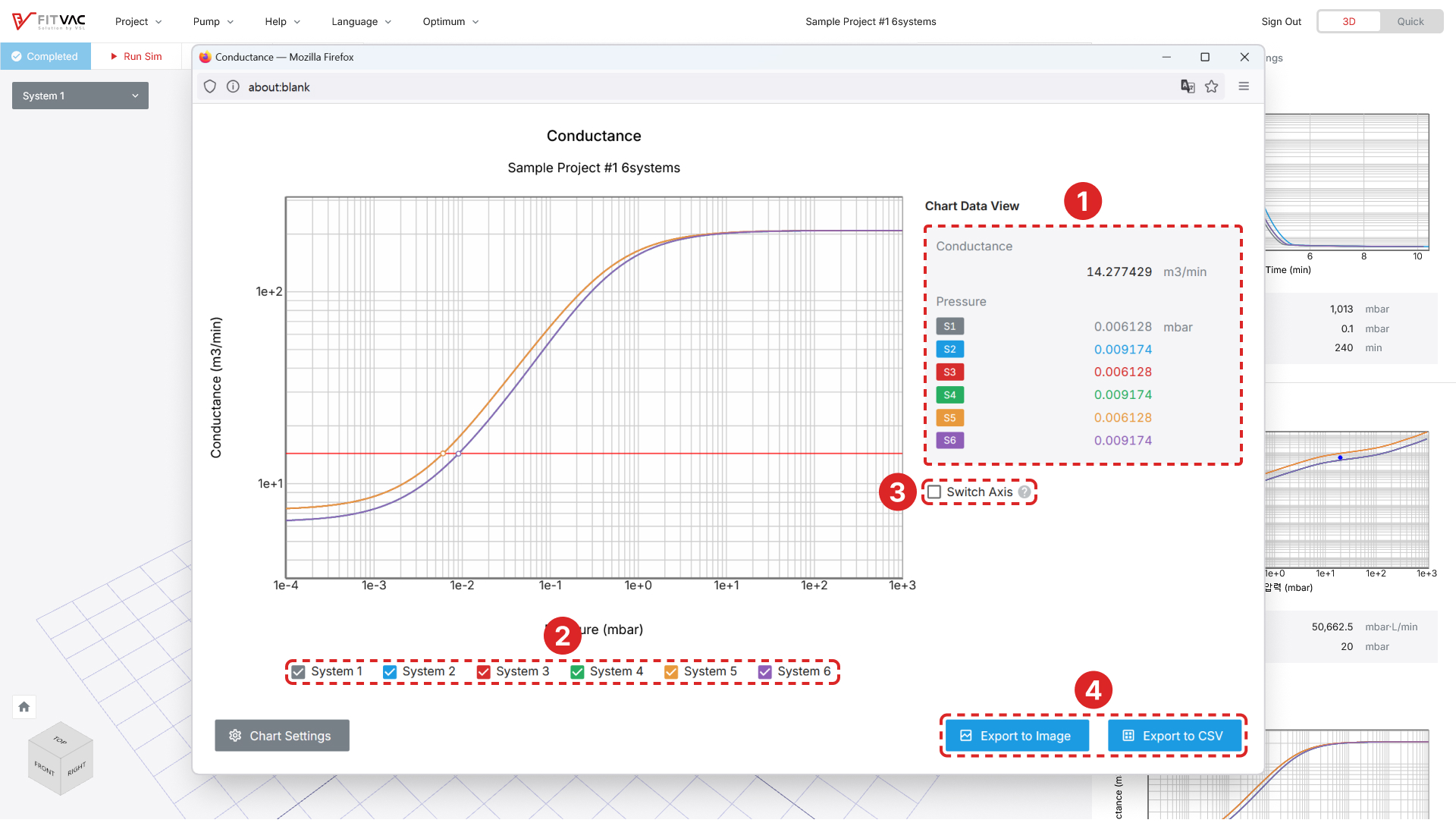Open the Language menu

coord(361,21)
